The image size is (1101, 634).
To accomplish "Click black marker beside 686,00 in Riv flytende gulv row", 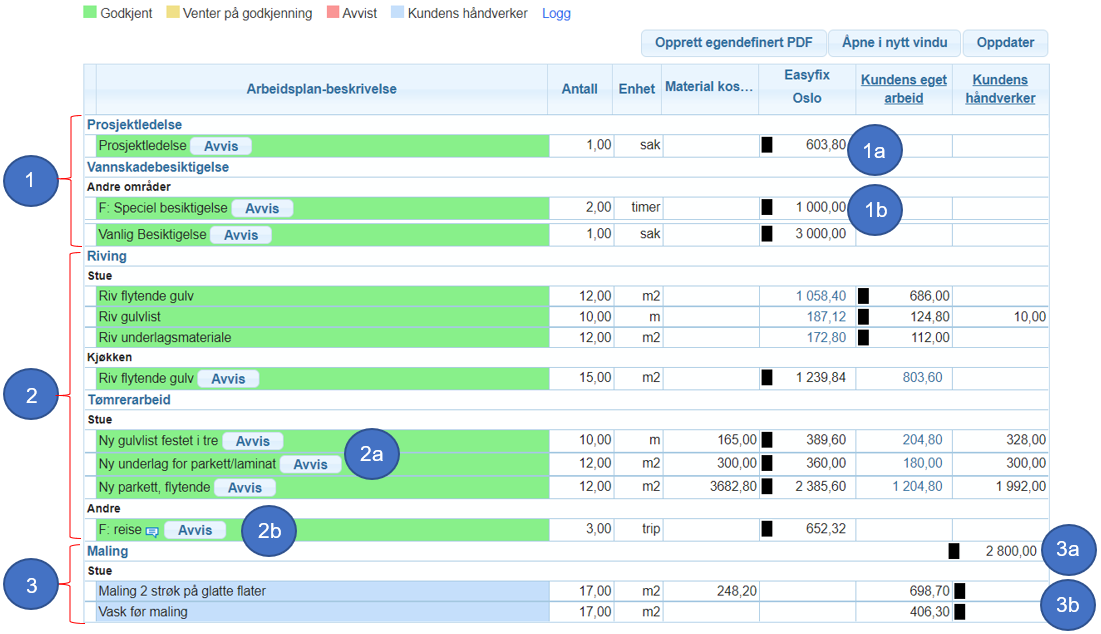I will (863, 296).
